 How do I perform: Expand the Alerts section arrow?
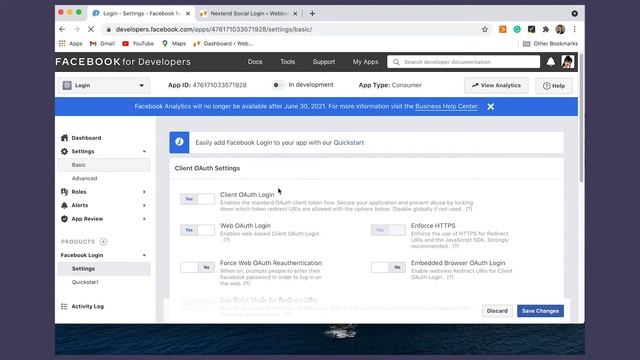[144, 205]
